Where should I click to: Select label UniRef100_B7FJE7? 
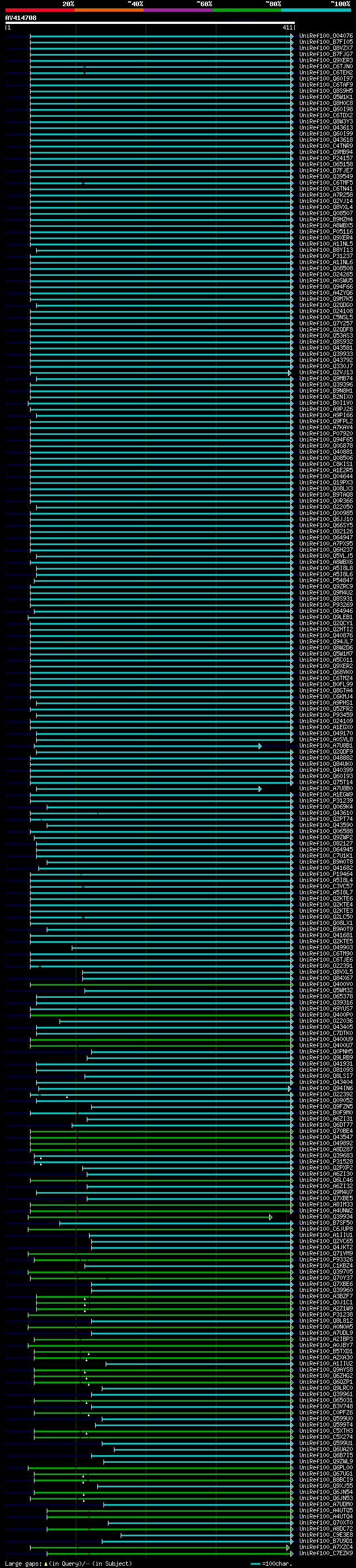[325, 170]
